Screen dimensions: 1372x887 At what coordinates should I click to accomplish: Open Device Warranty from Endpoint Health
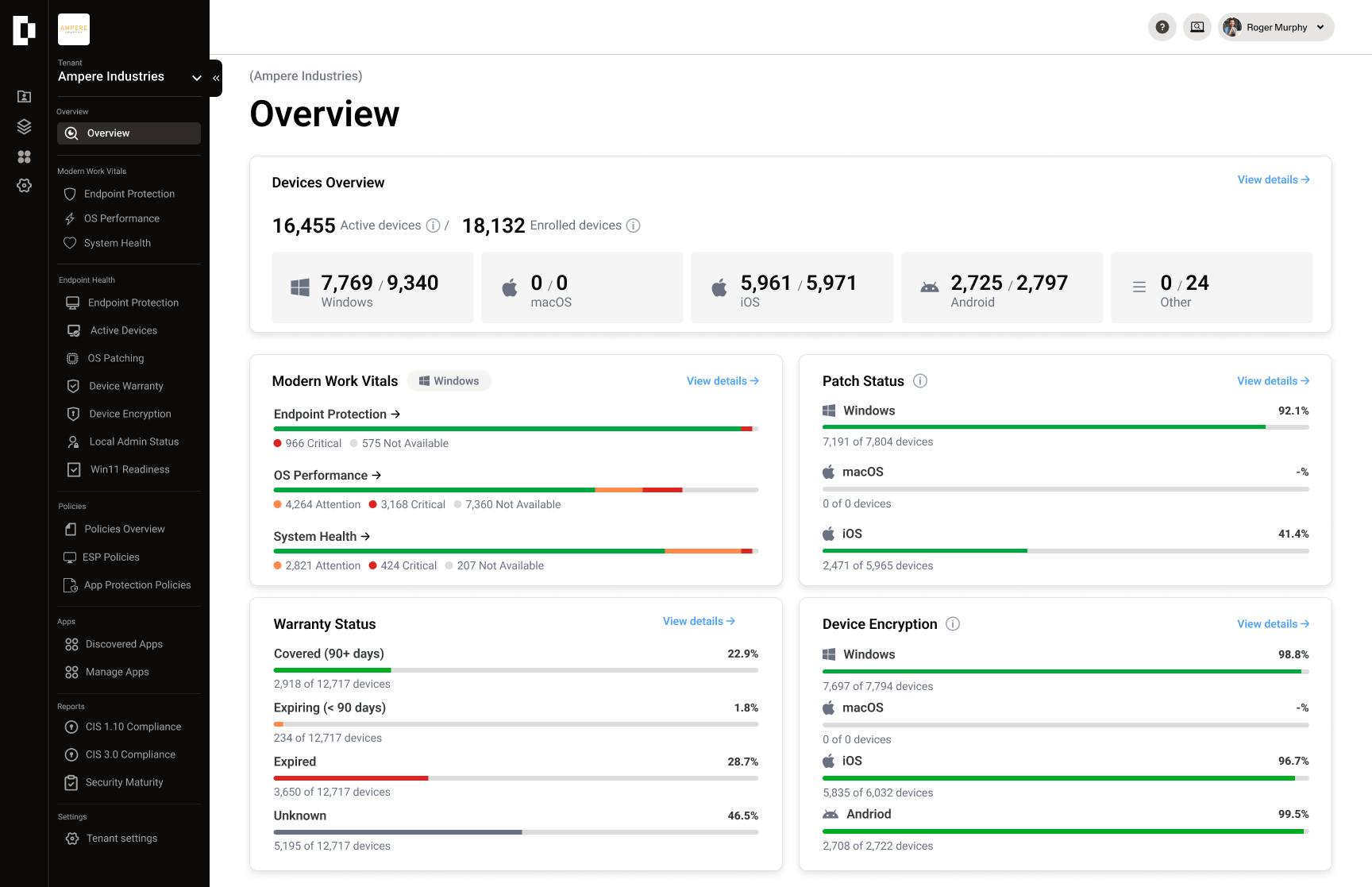click(125, 386)
